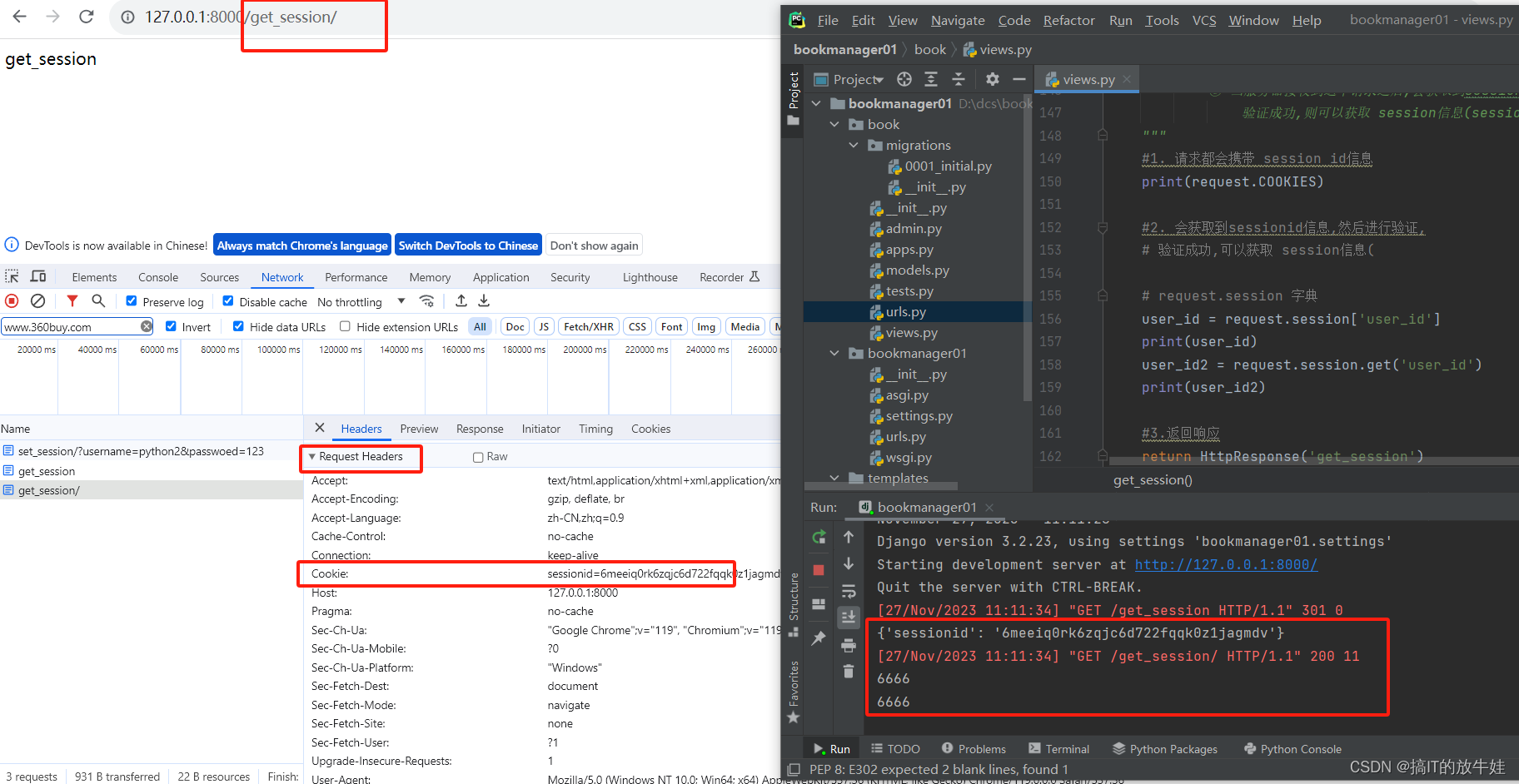Enable Hide extension URLs checkbox
The image size is (1519, 784).
(x=345, y=326)
